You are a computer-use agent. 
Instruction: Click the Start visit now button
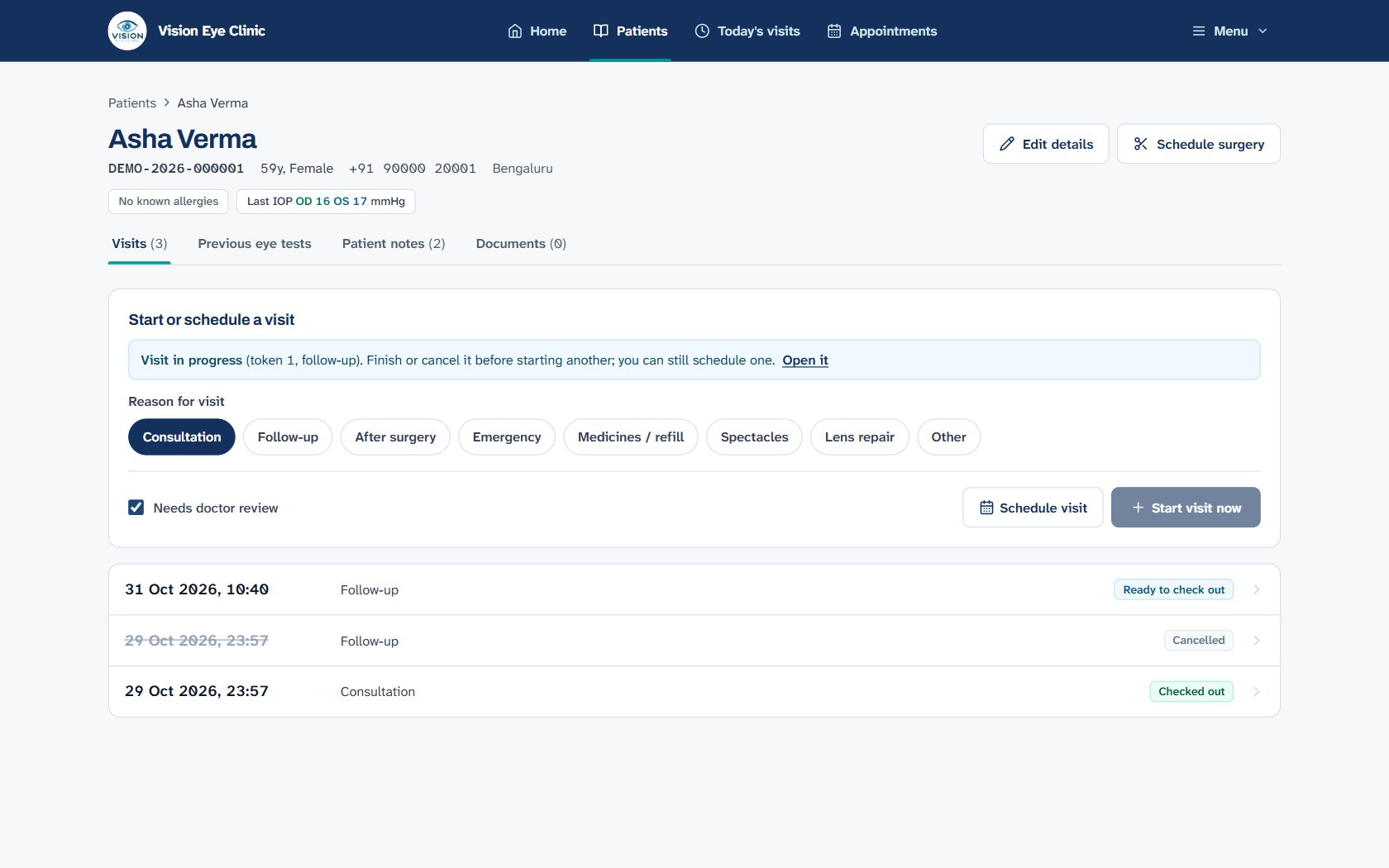pos(1186,508)
